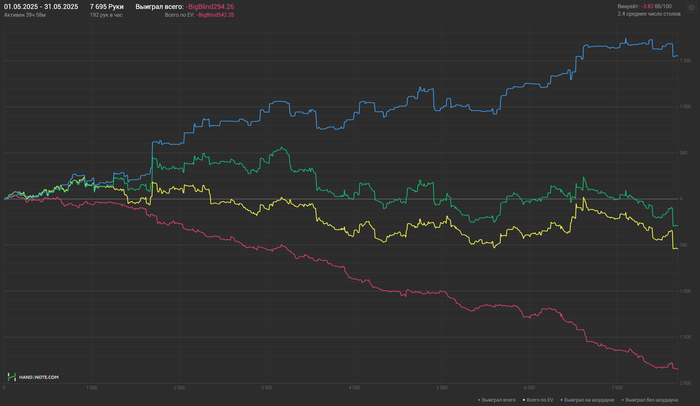Click the '5 000' x-axis label
This screenshot has width=700, height=406.
point(442,388)
